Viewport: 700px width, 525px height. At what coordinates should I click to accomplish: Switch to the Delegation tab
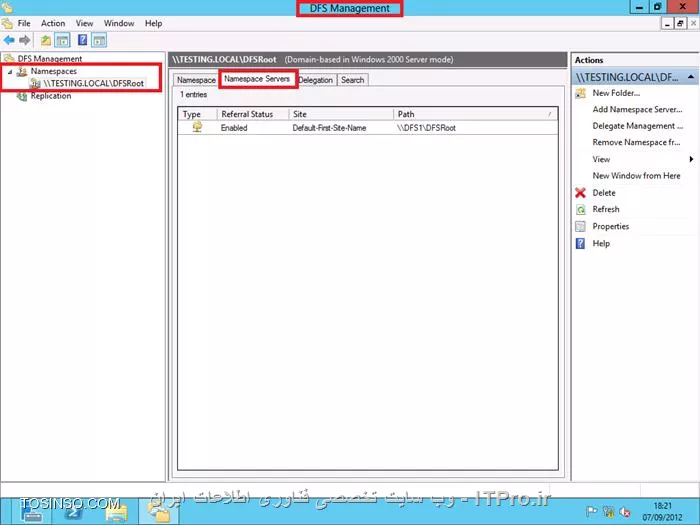point(316,80)
